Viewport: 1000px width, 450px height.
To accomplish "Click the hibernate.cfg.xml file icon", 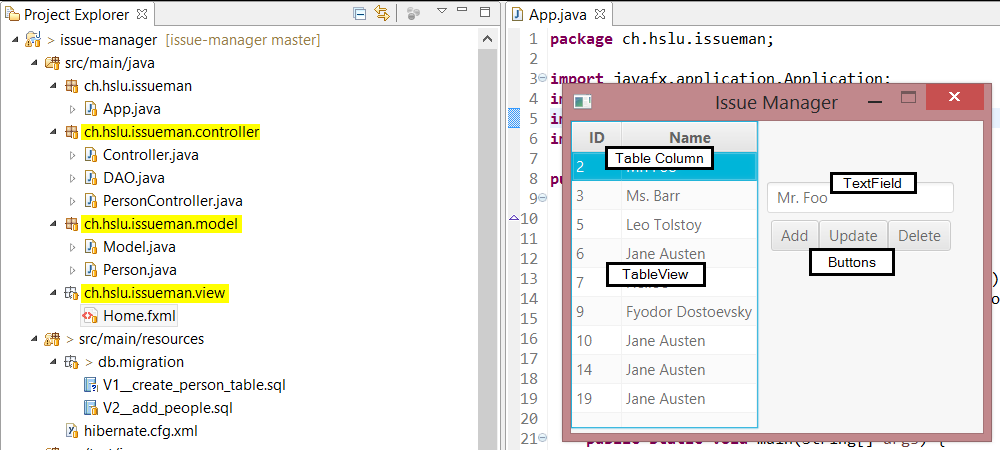I will (71, 431).
